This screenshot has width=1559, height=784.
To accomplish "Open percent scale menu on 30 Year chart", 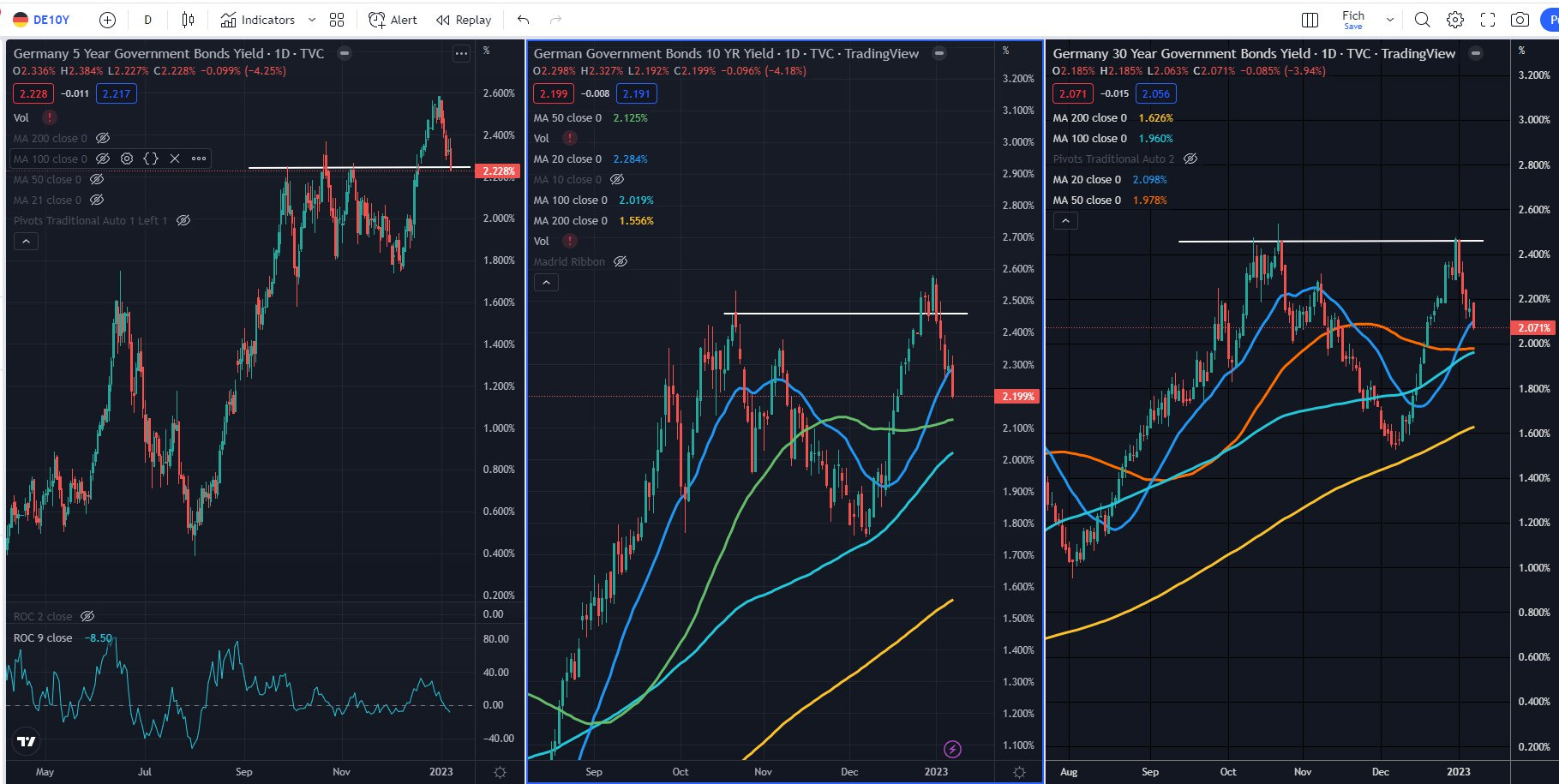I will (1522, 51).
